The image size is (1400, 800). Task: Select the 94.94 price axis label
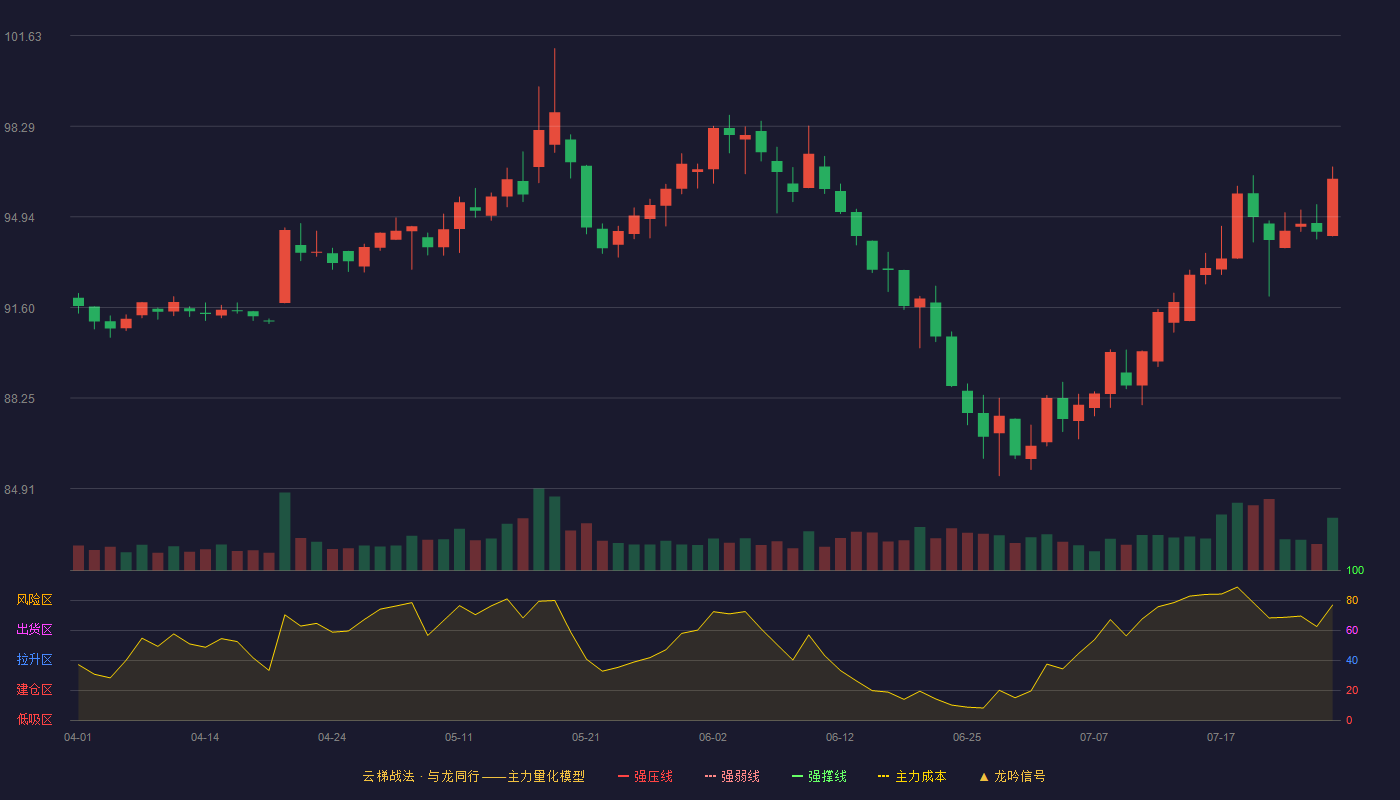click(x=20, y=218)
